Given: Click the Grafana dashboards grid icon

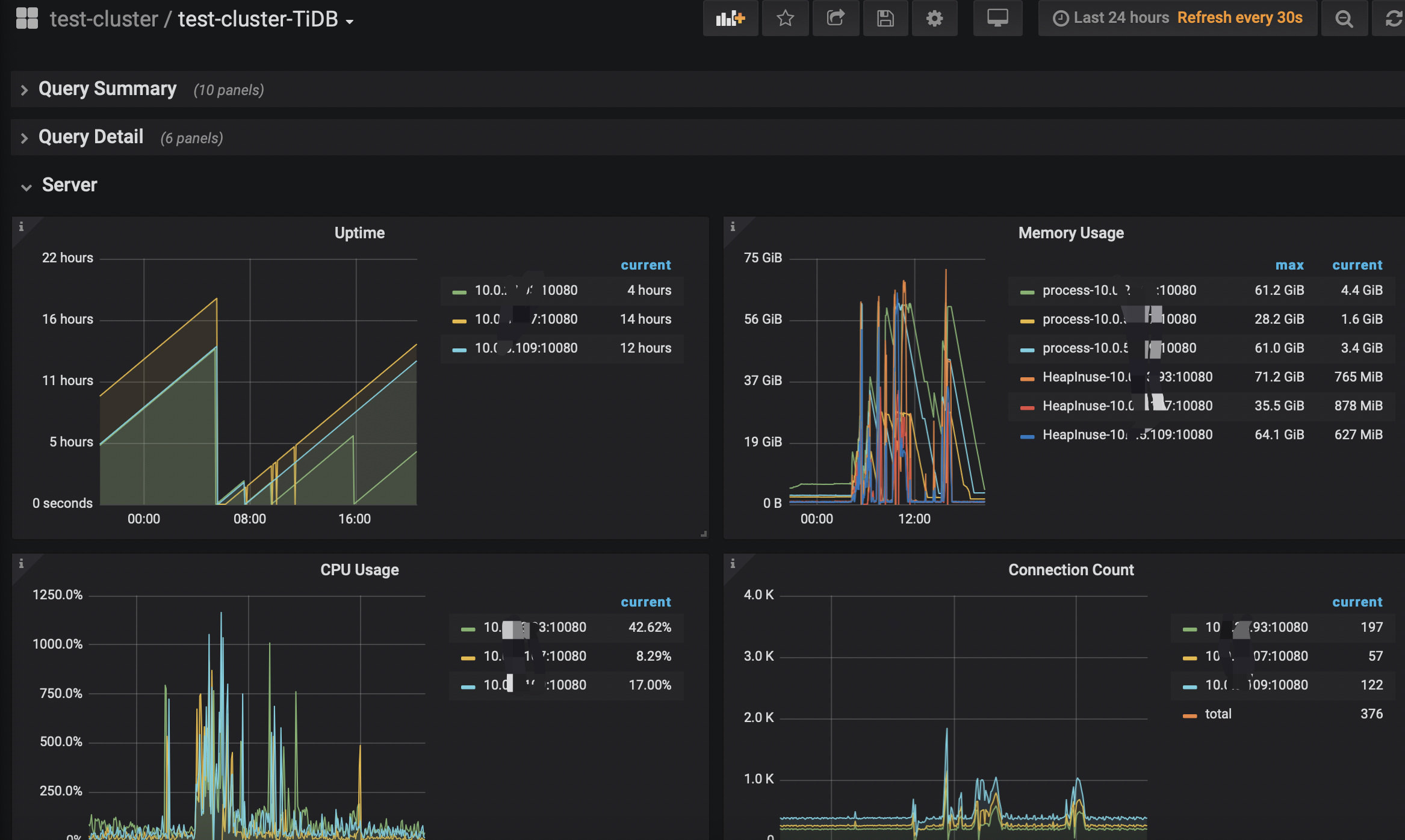Looking at the screenshot, I should [x=27, y=19].
